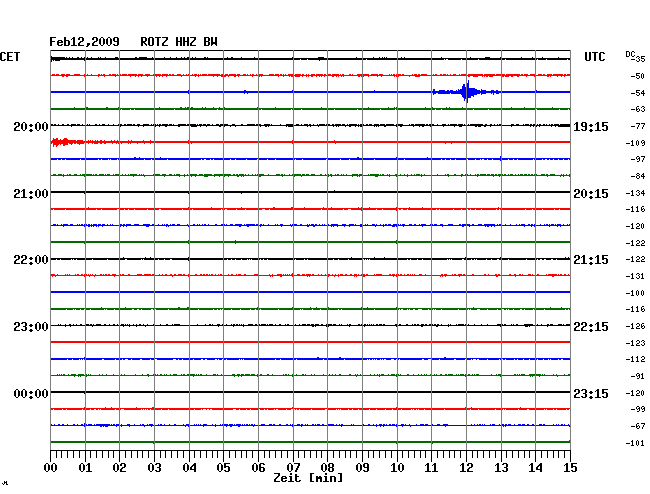Viewport: 650px width, 494px height.
Task: Select the DC offset value -131
Action: (635, 276)
